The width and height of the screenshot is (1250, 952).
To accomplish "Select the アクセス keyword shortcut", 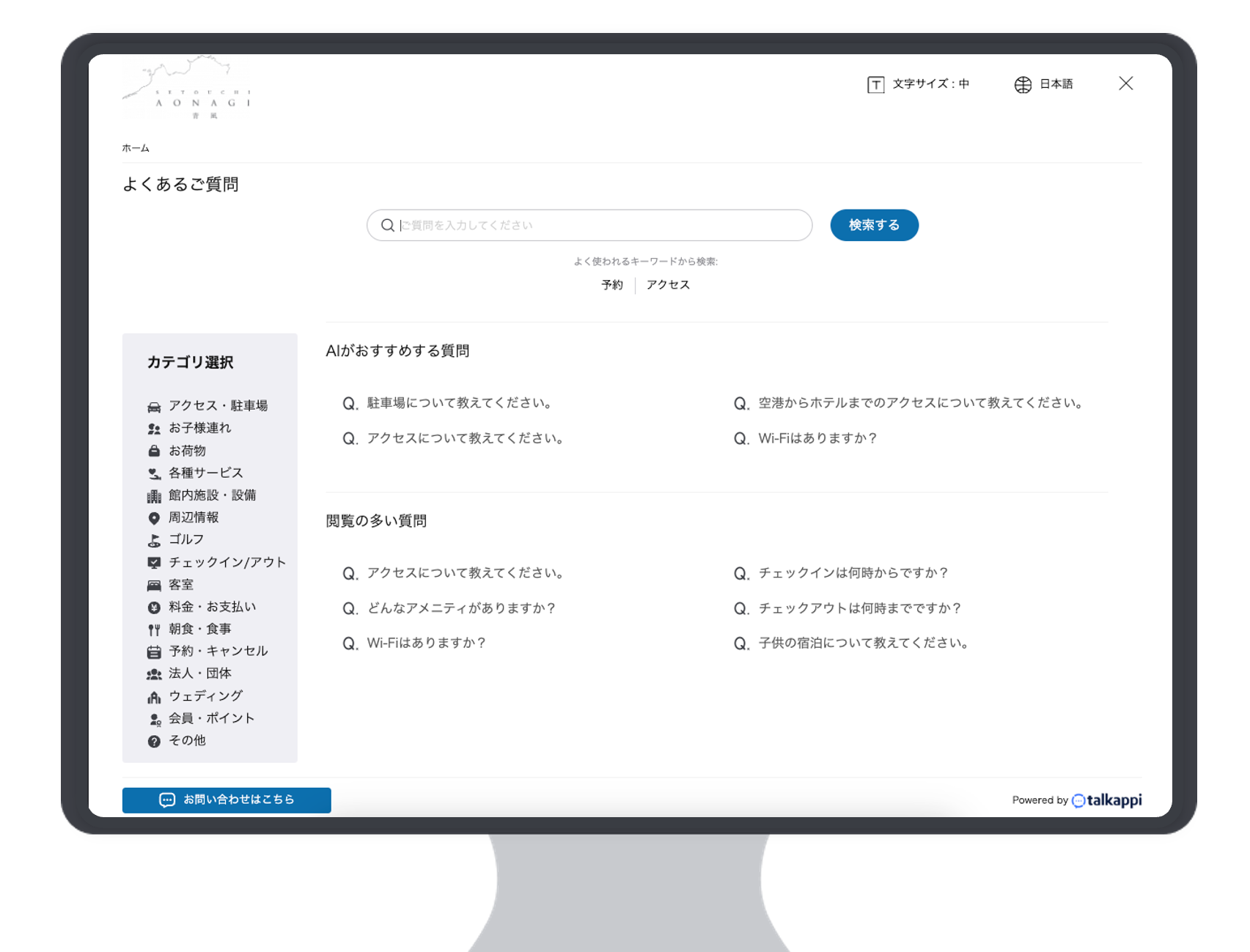I will [667, 284].
